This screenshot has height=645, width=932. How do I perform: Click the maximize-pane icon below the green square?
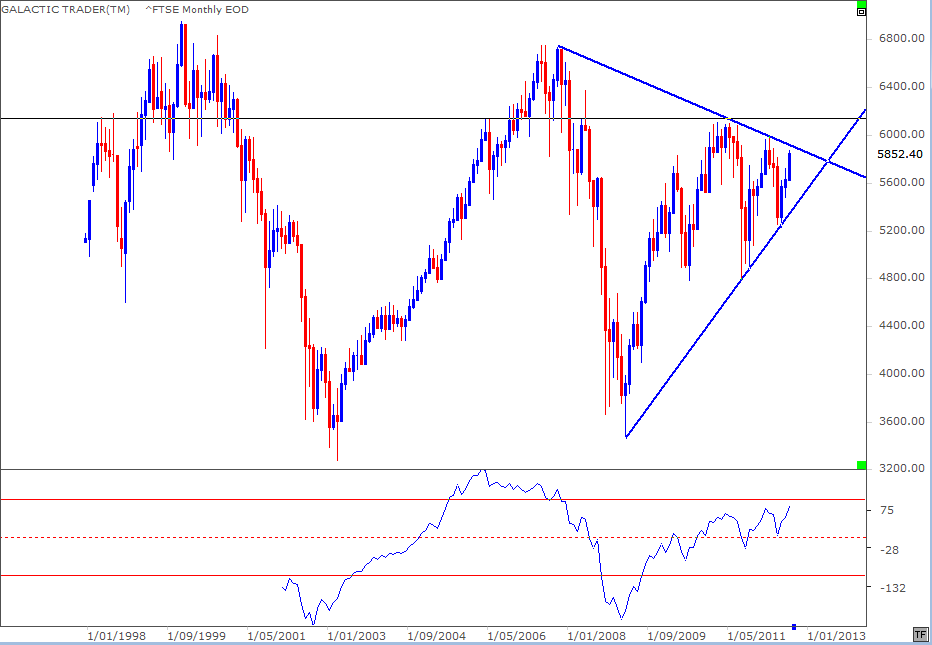[x=861, y=12]
